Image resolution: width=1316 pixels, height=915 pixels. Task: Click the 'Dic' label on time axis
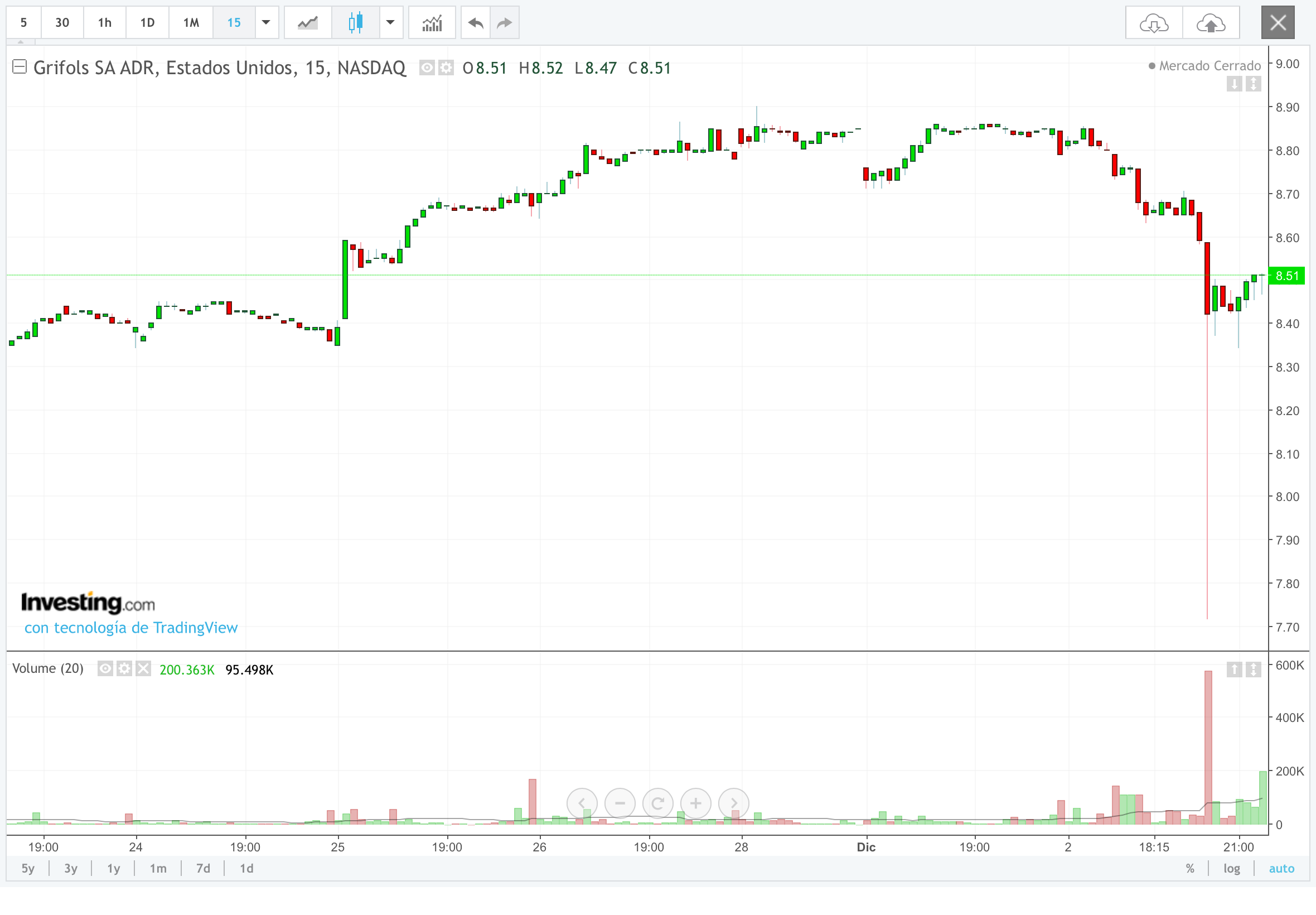(x=866, y=847)
